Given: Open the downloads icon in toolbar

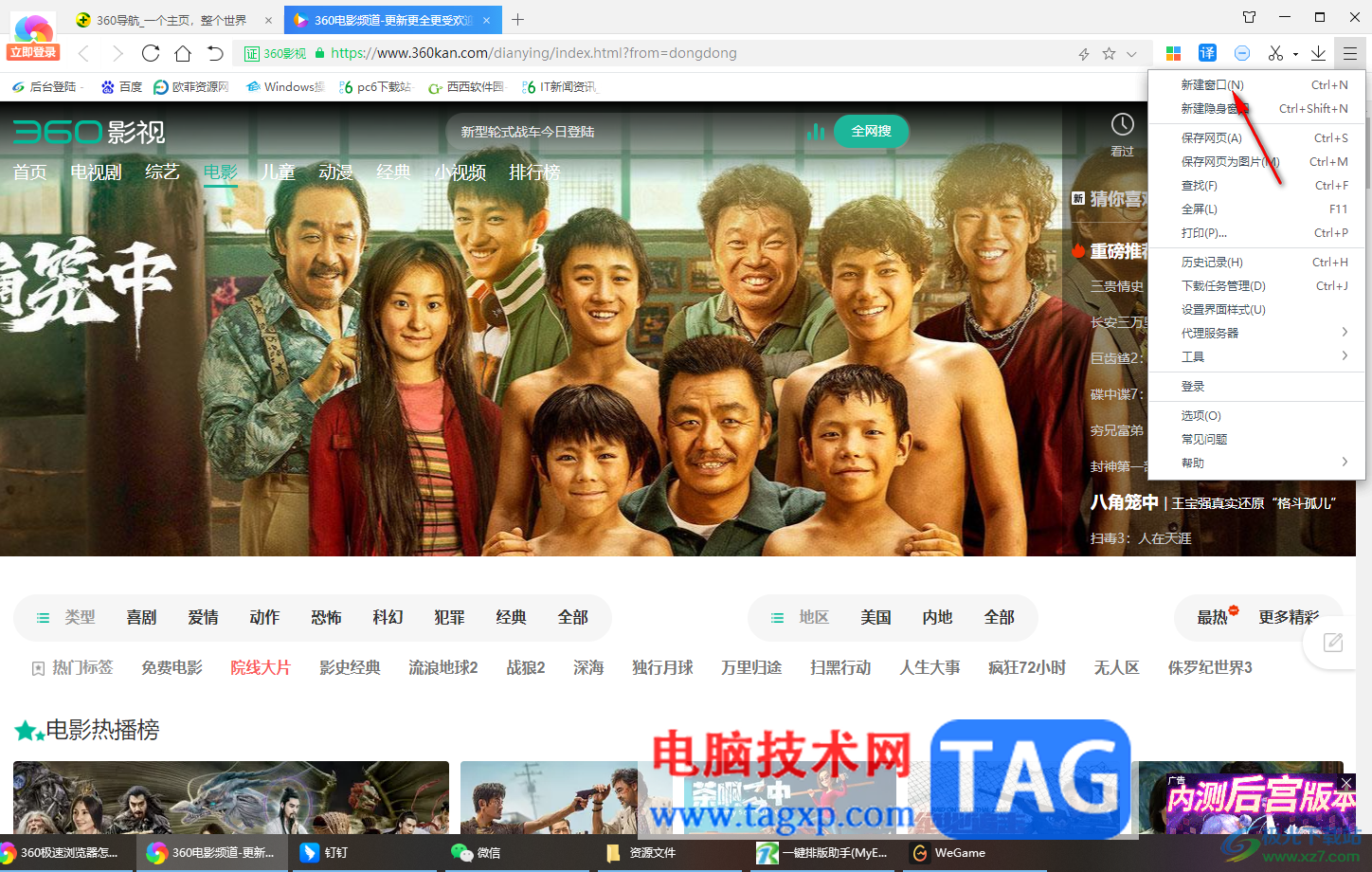Looking at the screenshot, I should pos(1318,53).
